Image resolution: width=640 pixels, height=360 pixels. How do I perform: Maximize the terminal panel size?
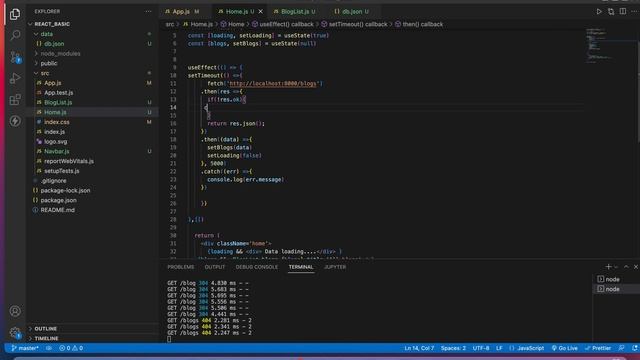(x=627, y=267)
